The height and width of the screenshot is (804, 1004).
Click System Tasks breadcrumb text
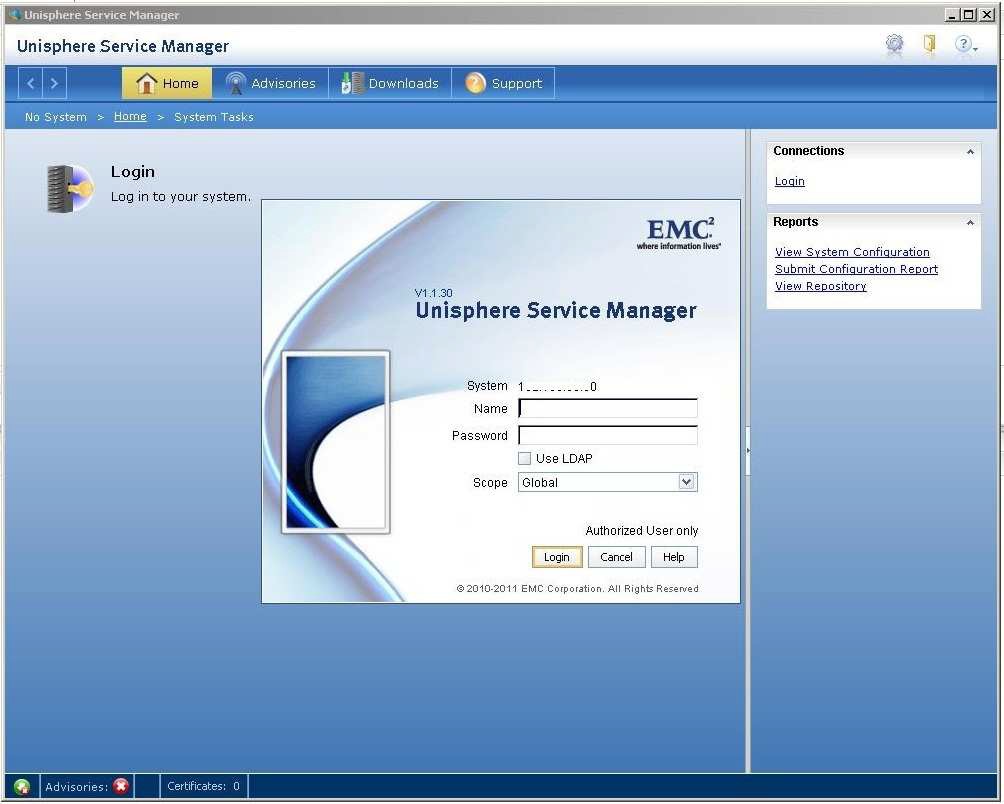tap(214, 117)
